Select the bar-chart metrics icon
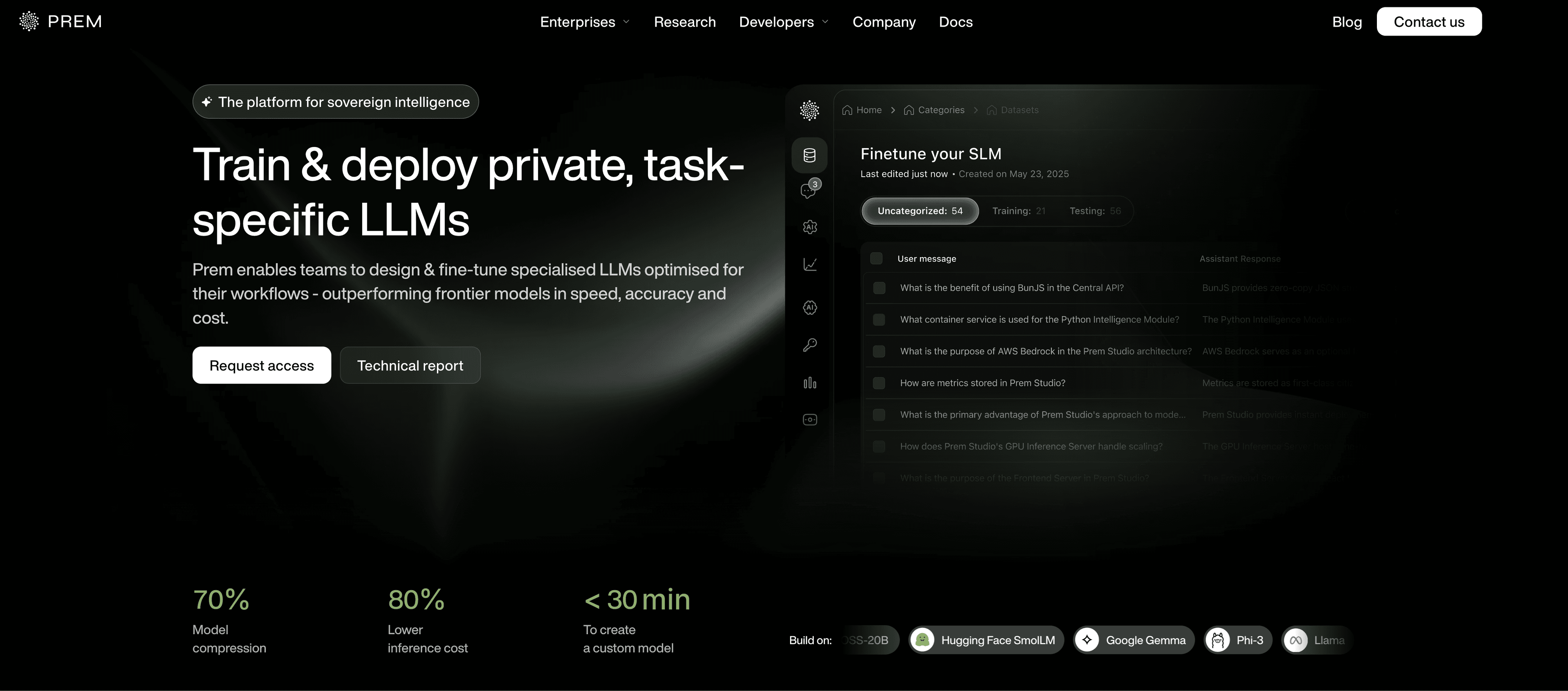 810,382
